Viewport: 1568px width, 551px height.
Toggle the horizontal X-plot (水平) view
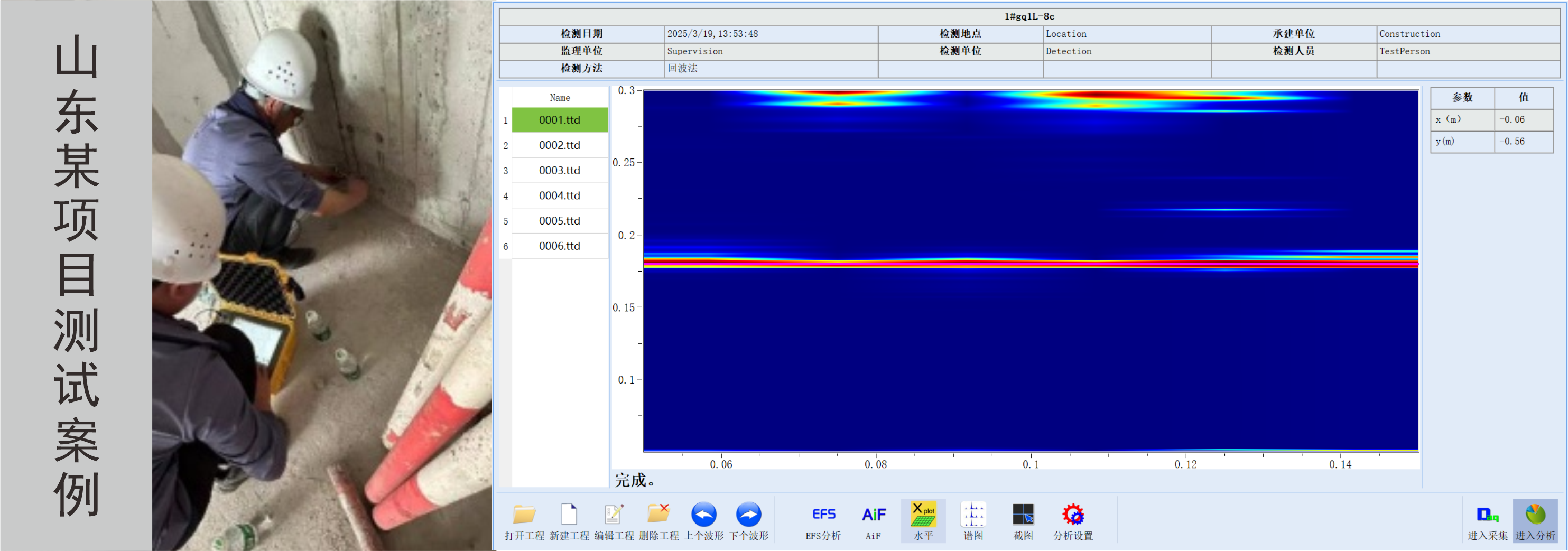pyautogui.click(x=923, y=515)
